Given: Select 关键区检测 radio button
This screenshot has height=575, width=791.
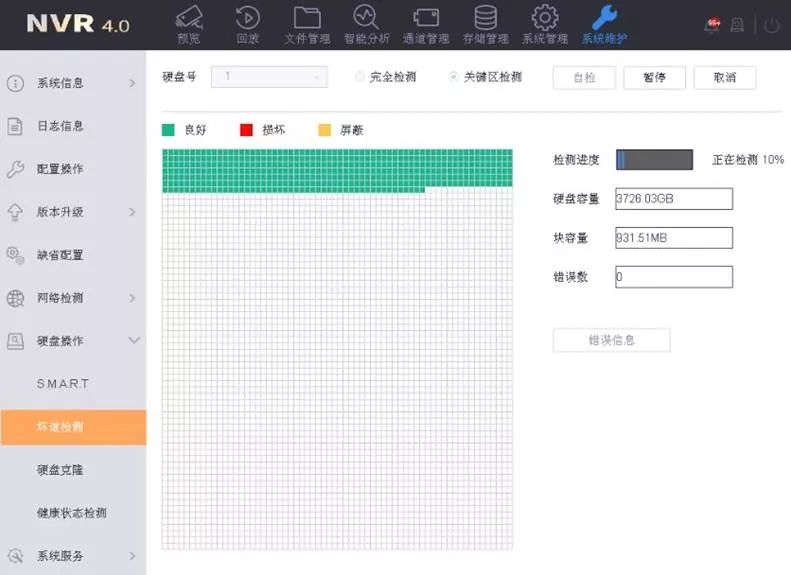Looking at the screenshot, I should [454, 77].
